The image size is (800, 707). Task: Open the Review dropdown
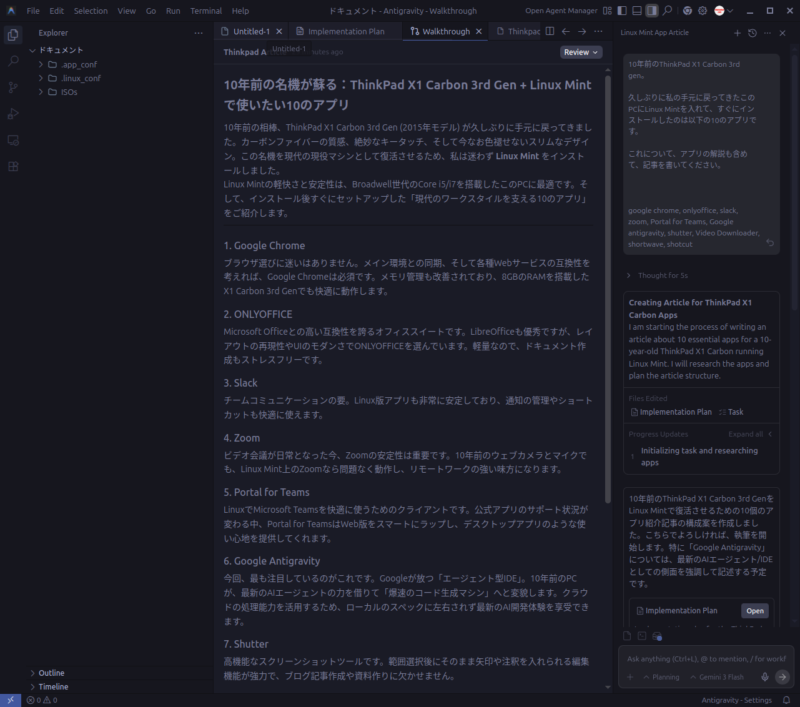(x=581, y=52)
